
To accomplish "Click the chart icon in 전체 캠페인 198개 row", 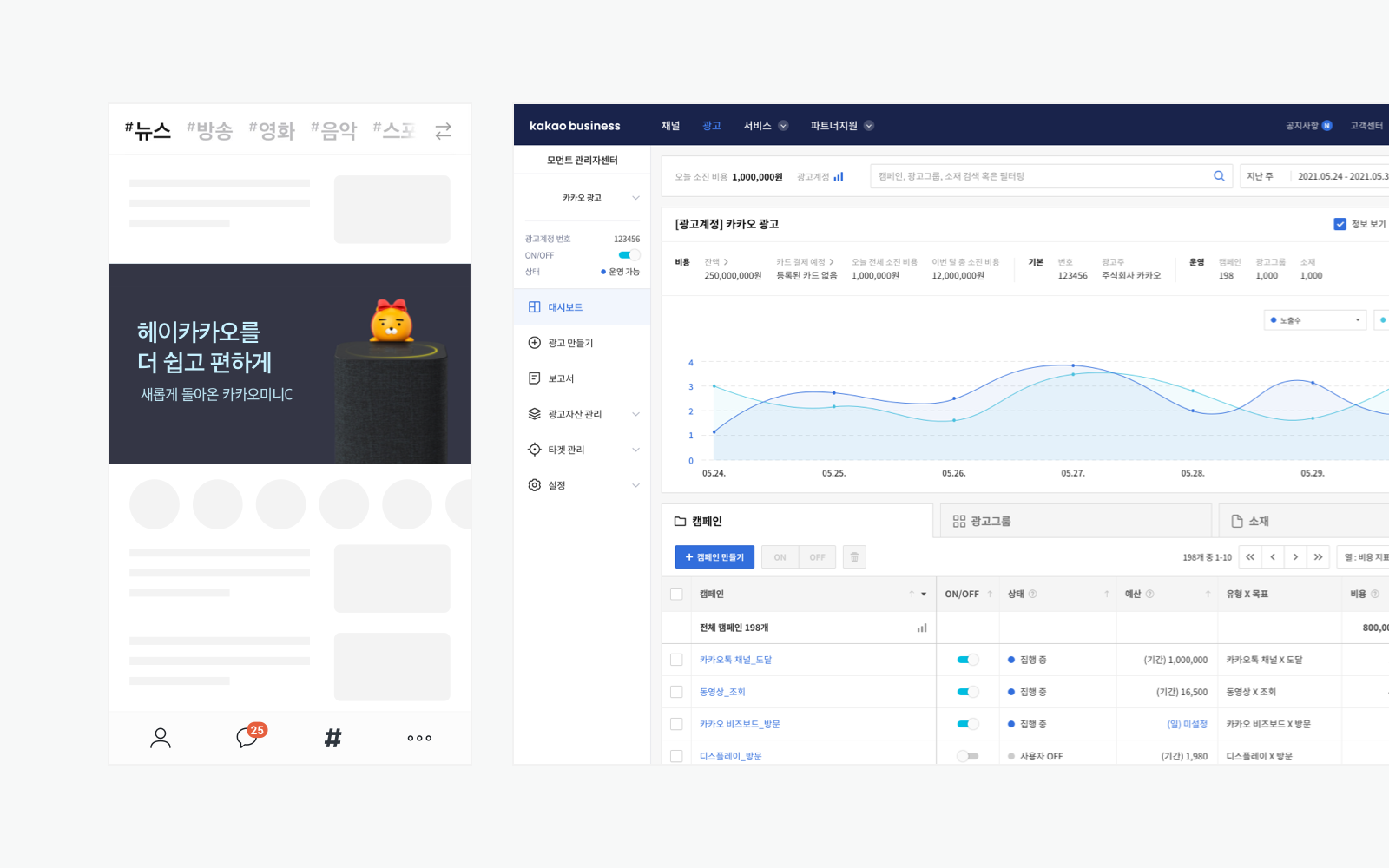I will click(x=922, y=628).
